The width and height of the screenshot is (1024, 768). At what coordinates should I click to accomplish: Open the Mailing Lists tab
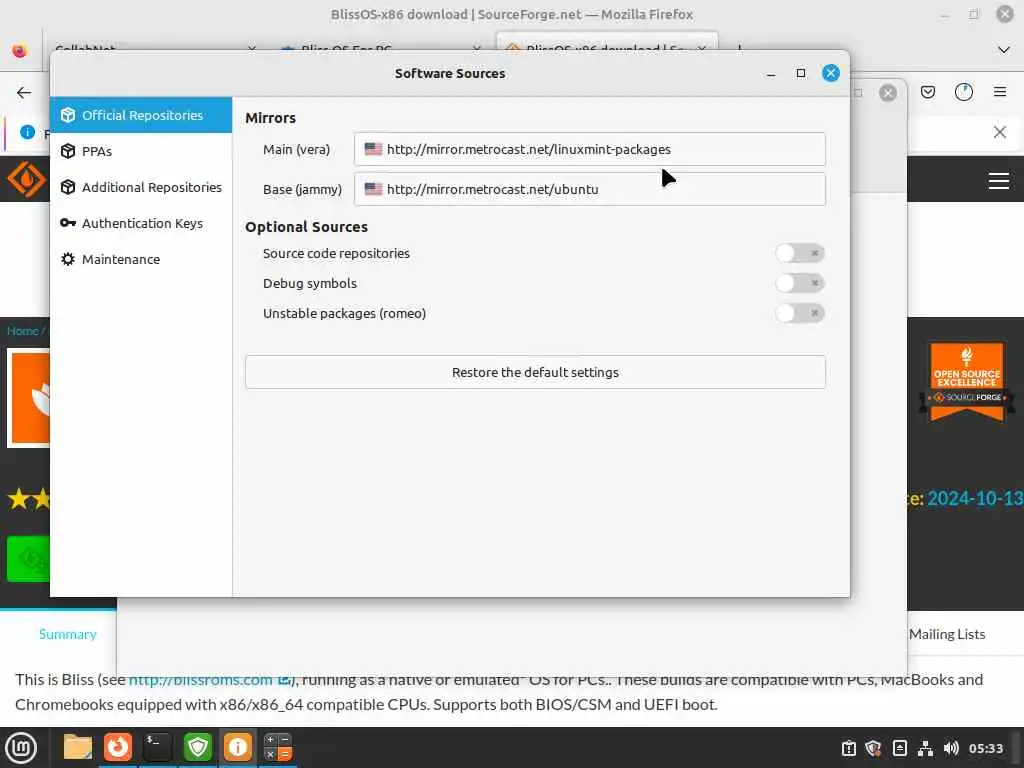click(x=947, y=634)
